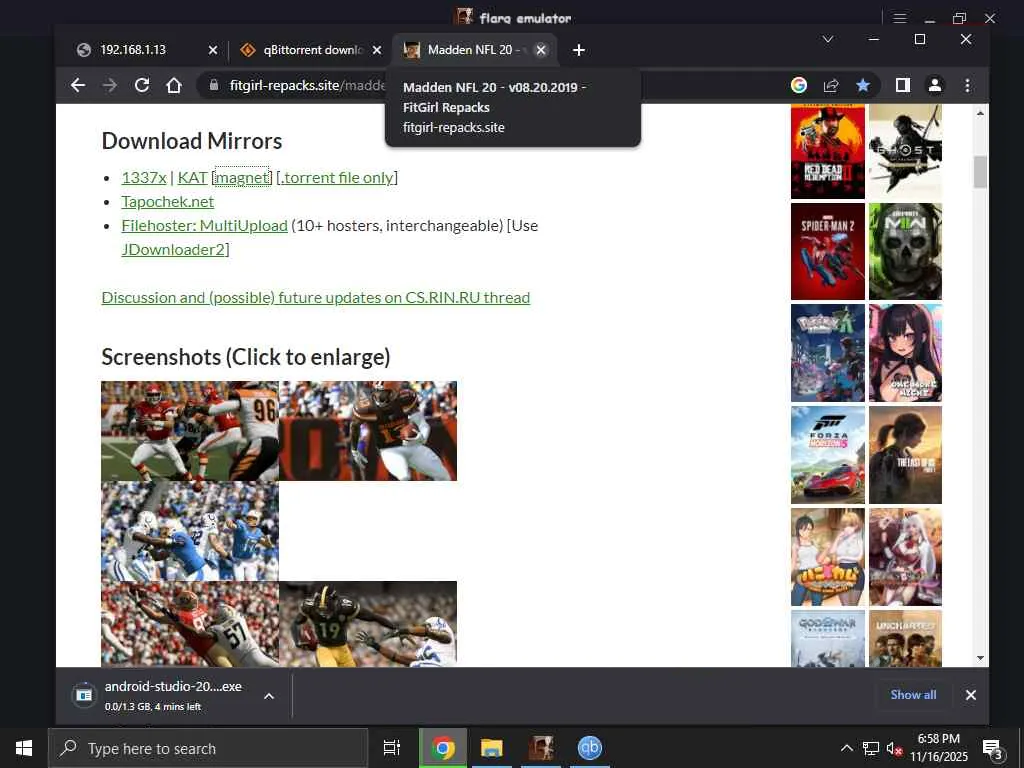Click the address bar URL field
The image size is (1024, 768).
click(307, 85)
